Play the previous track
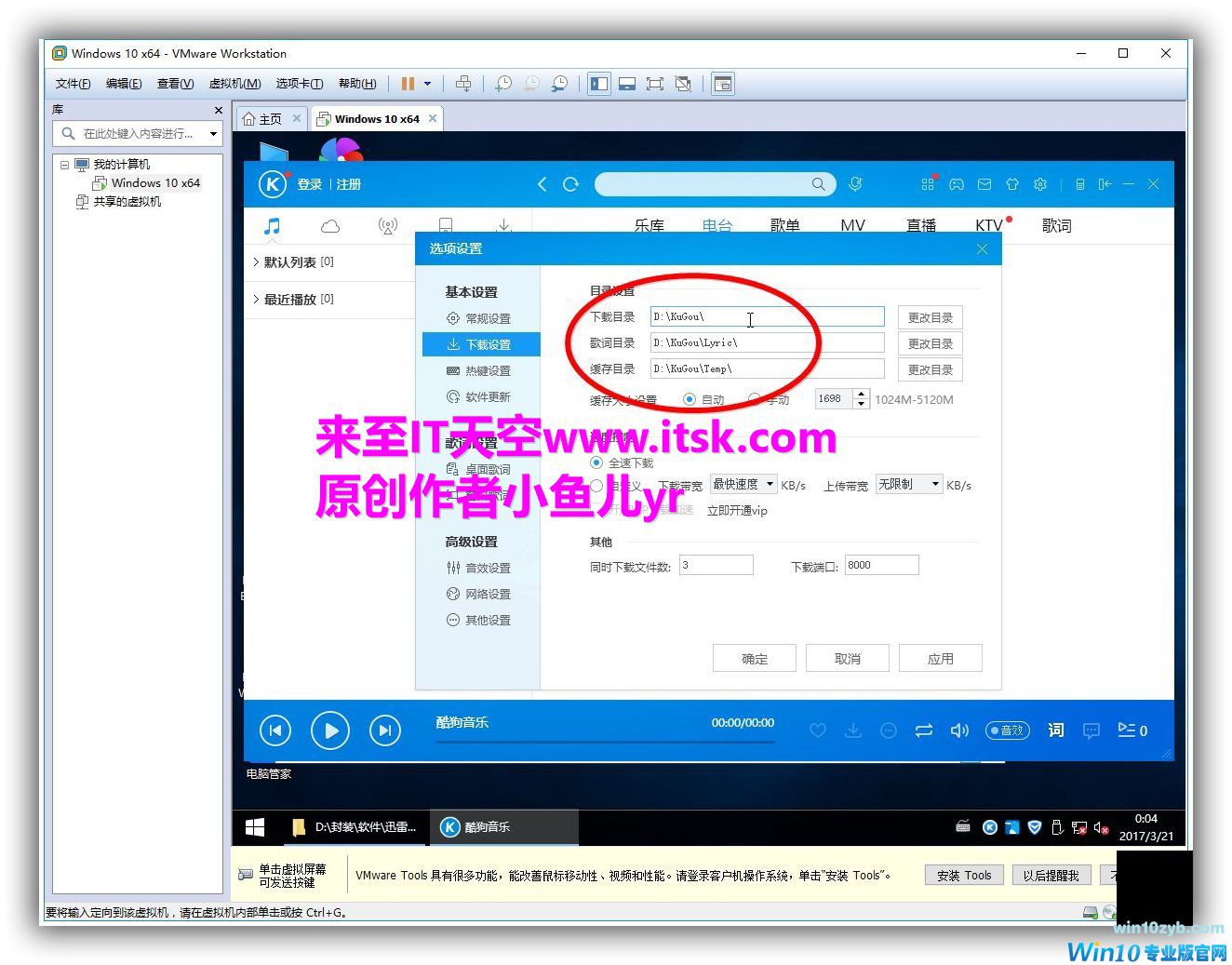 (275, 730)
